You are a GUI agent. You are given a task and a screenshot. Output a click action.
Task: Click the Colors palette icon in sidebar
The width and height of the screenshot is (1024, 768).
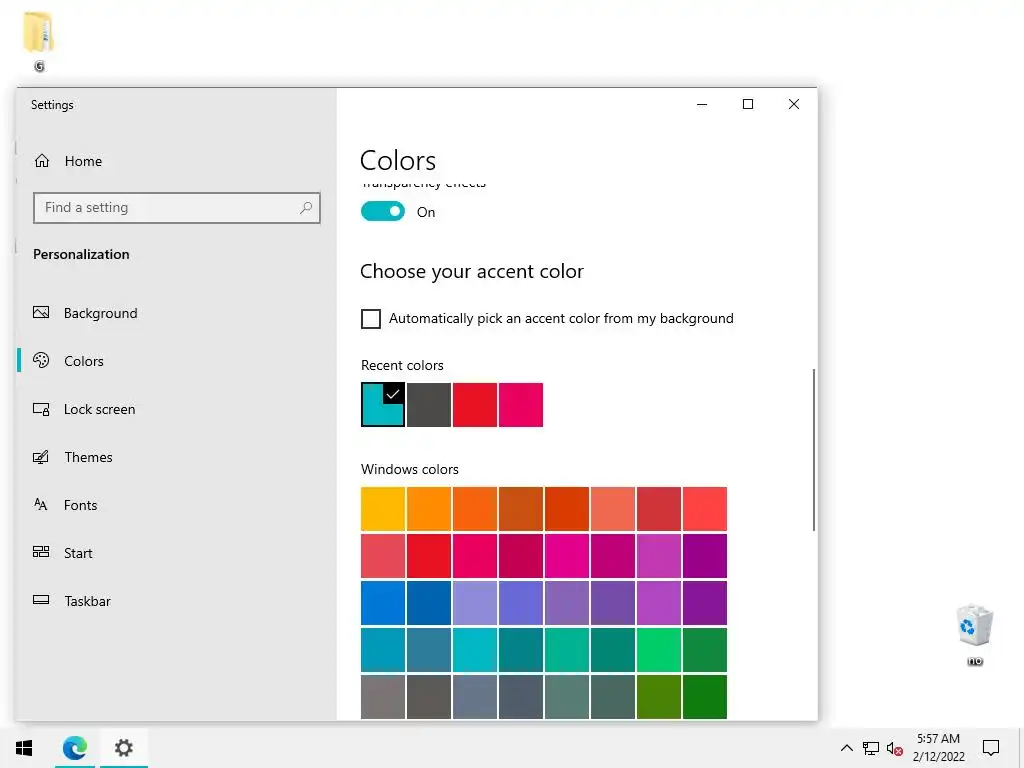pyautogui.click(x=41, y=360)
